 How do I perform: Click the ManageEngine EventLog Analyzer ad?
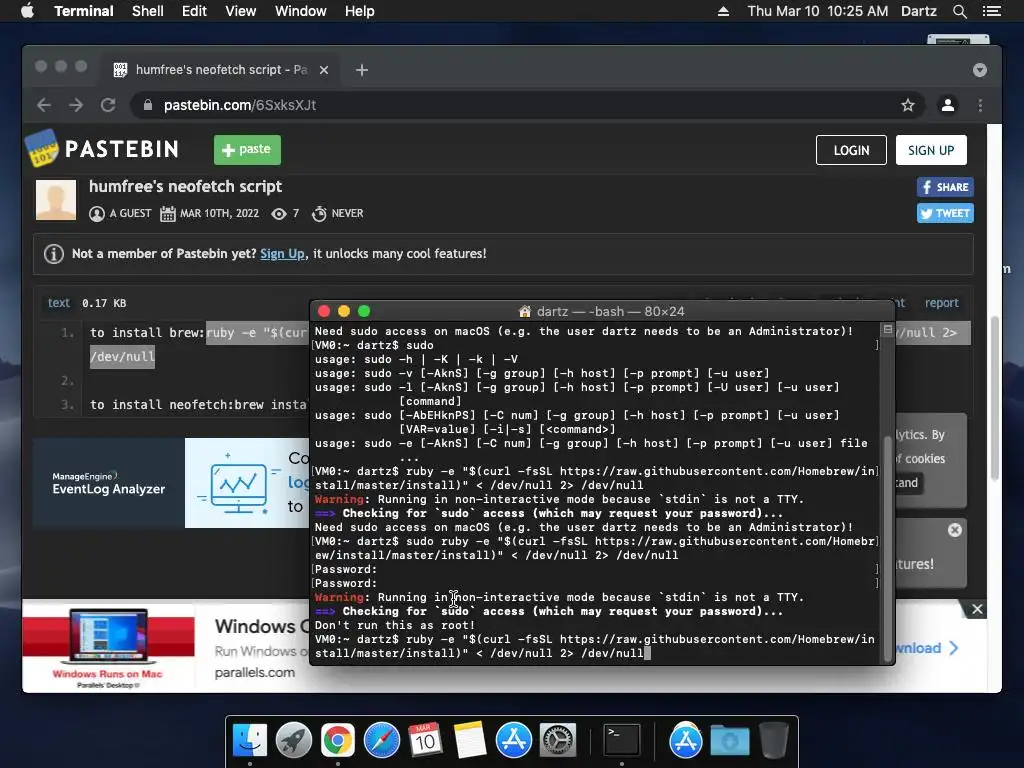pyautogui.click(x=108, y=483)
